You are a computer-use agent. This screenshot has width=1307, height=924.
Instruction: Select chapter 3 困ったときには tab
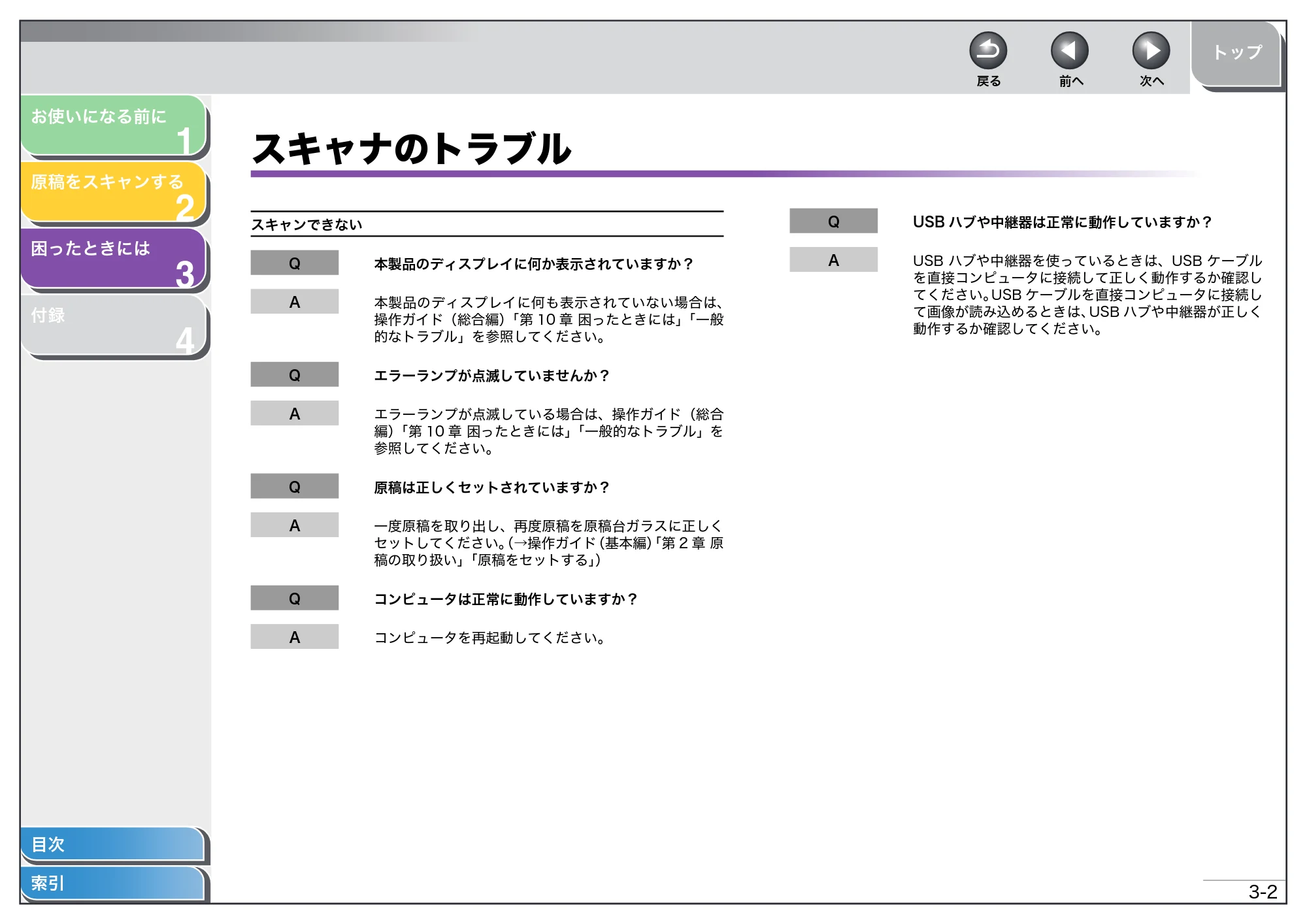coord(114,259)
